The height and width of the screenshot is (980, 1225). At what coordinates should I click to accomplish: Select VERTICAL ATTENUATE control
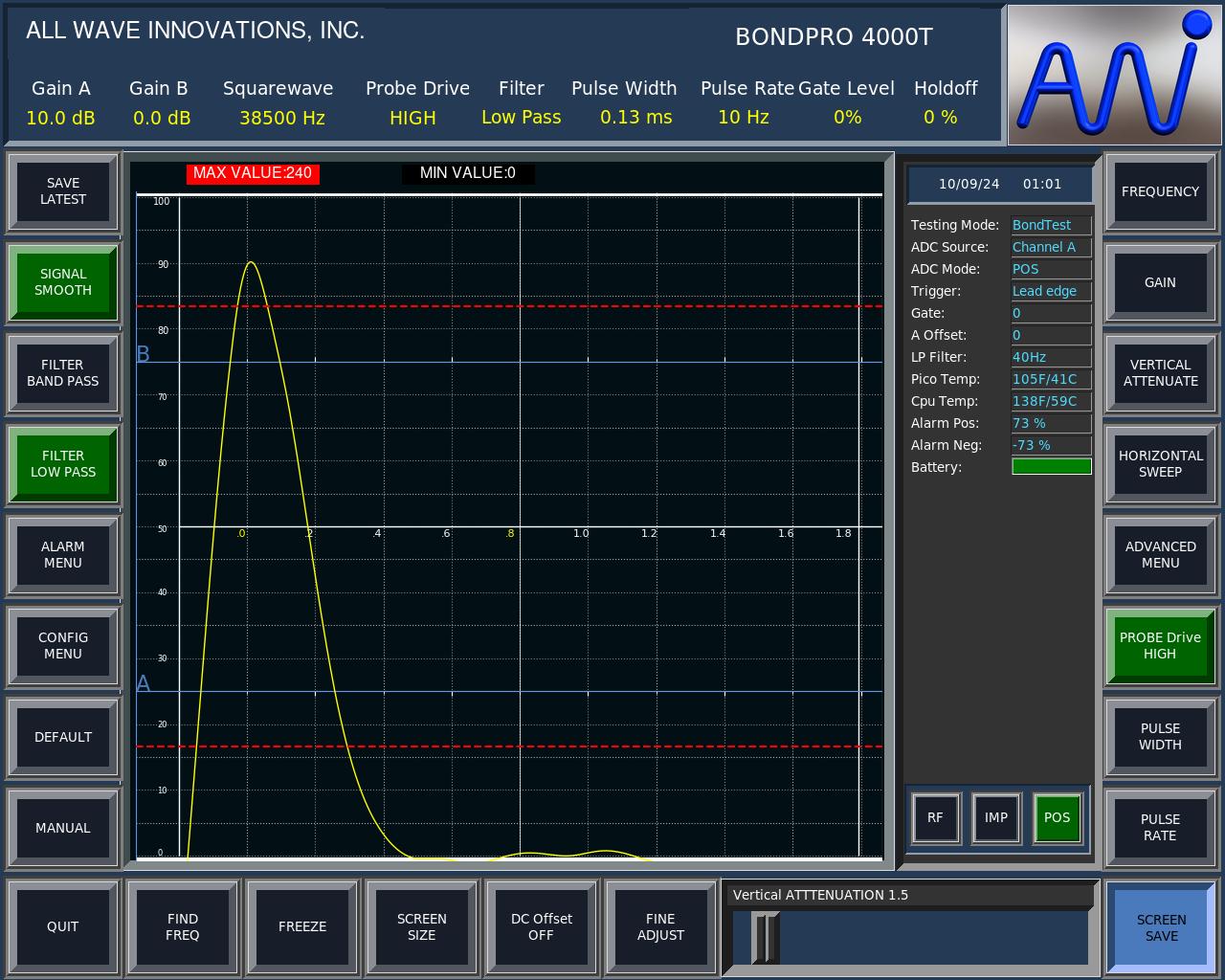click(x=1161, y=373)
